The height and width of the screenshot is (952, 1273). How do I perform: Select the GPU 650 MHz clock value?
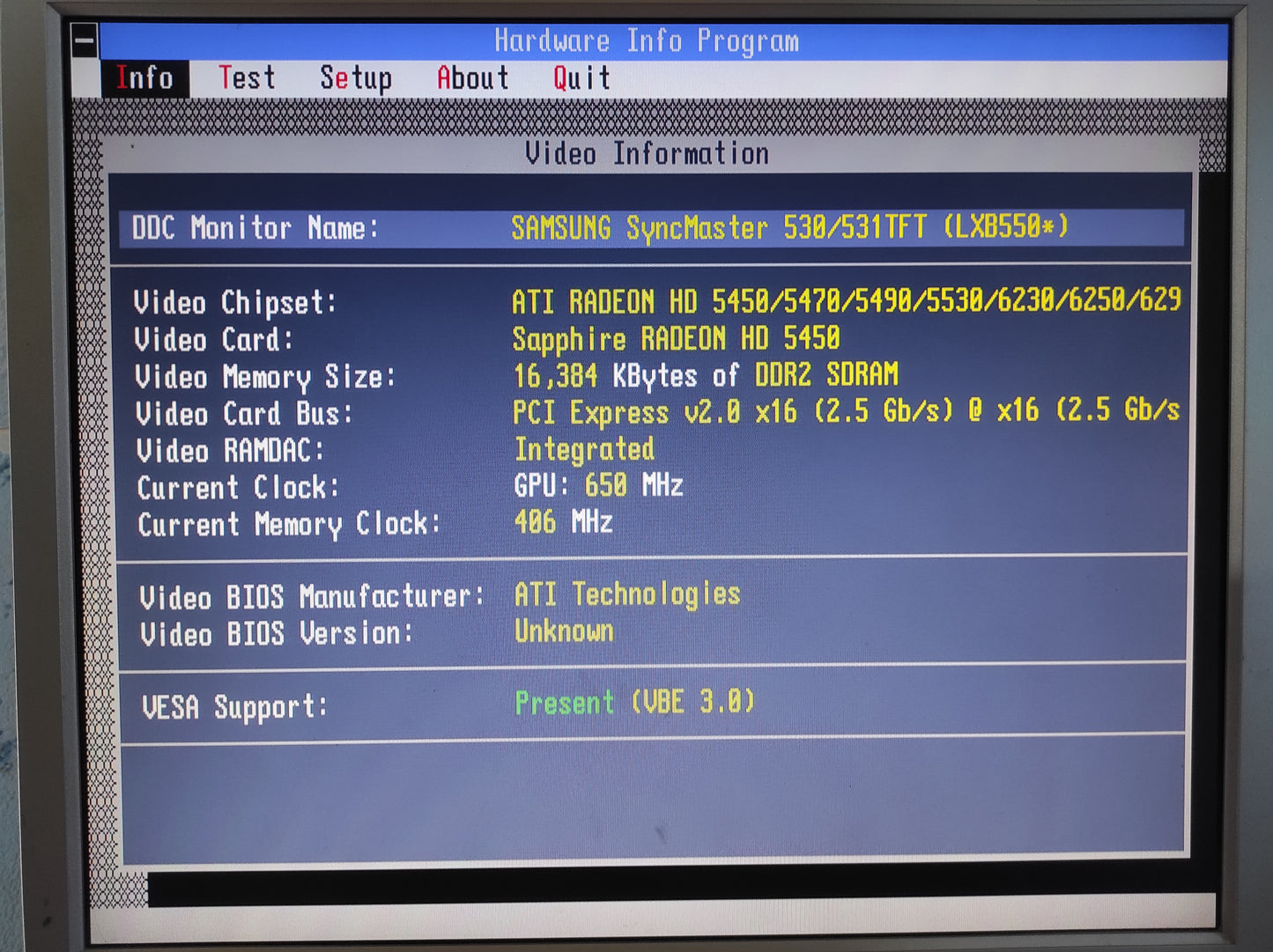(599, 486)
